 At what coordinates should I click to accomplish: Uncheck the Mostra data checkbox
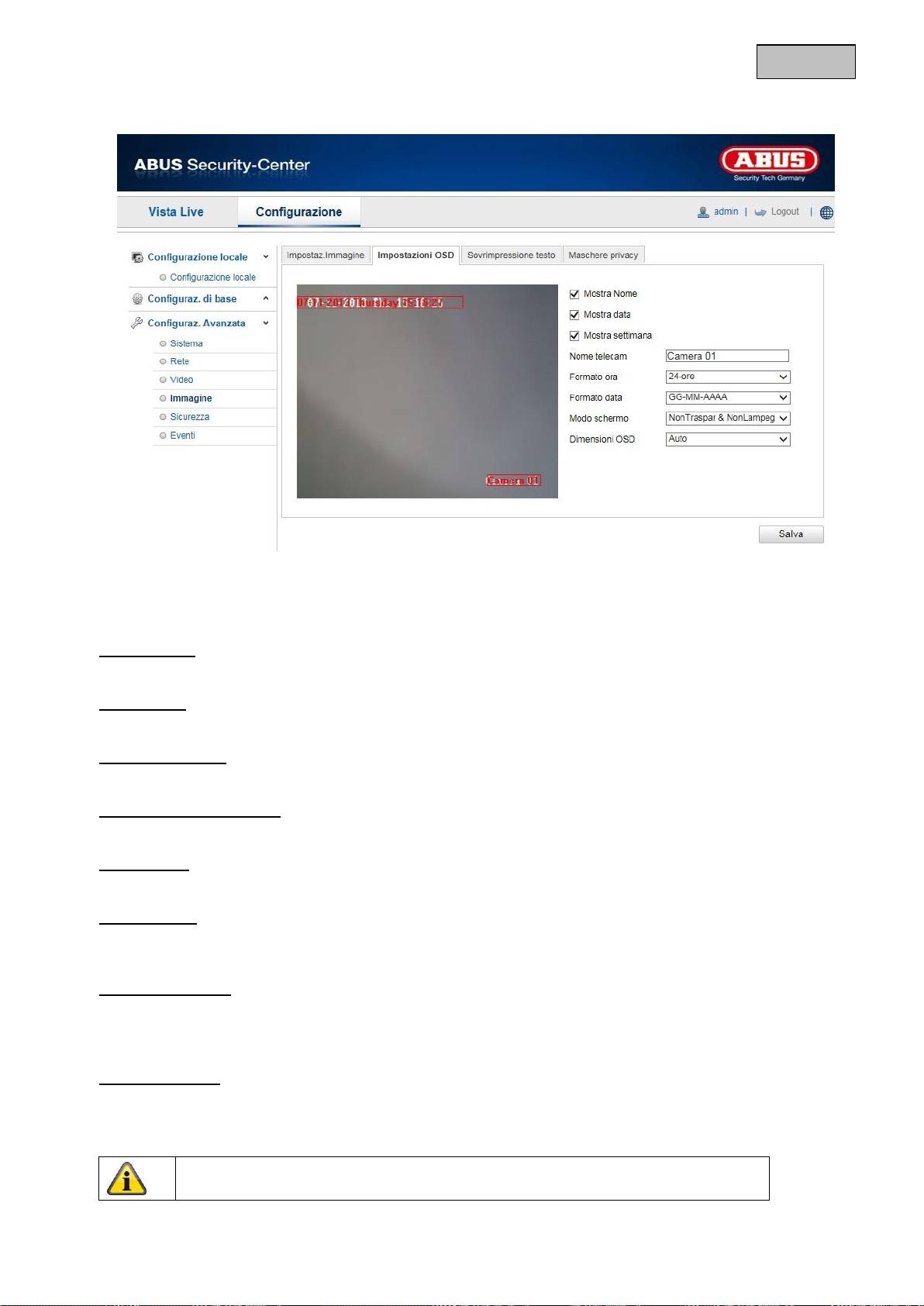(574, 315)
